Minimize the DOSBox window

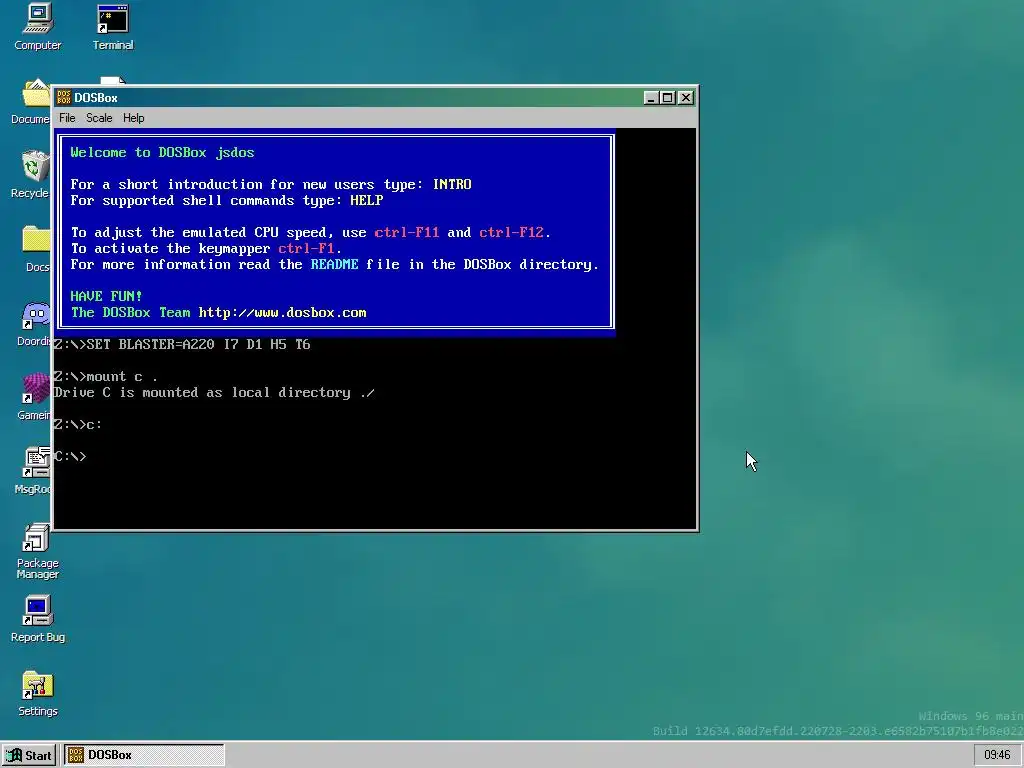[x=650, y=98]
